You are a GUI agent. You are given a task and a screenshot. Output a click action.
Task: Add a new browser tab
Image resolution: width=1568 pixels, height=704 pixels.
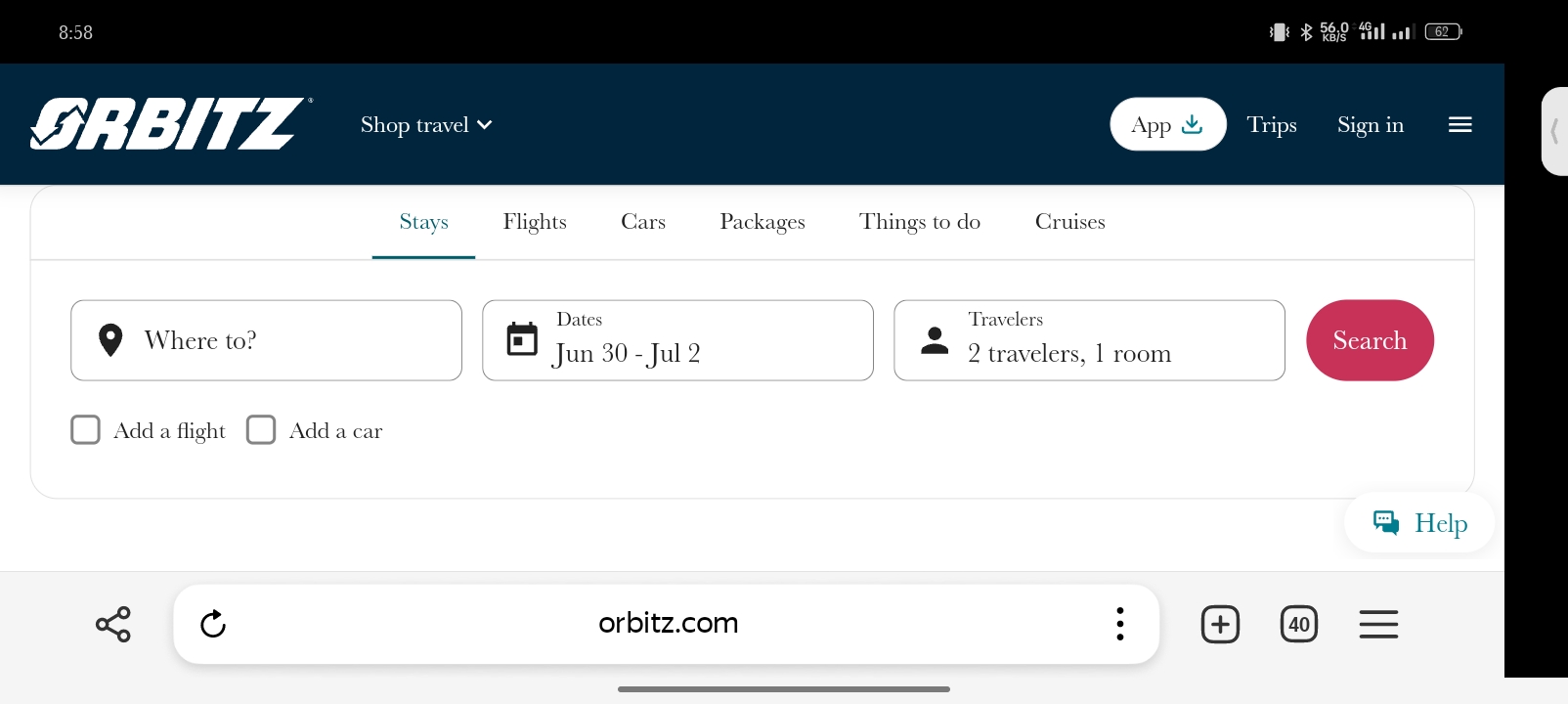coord(1220,624)
